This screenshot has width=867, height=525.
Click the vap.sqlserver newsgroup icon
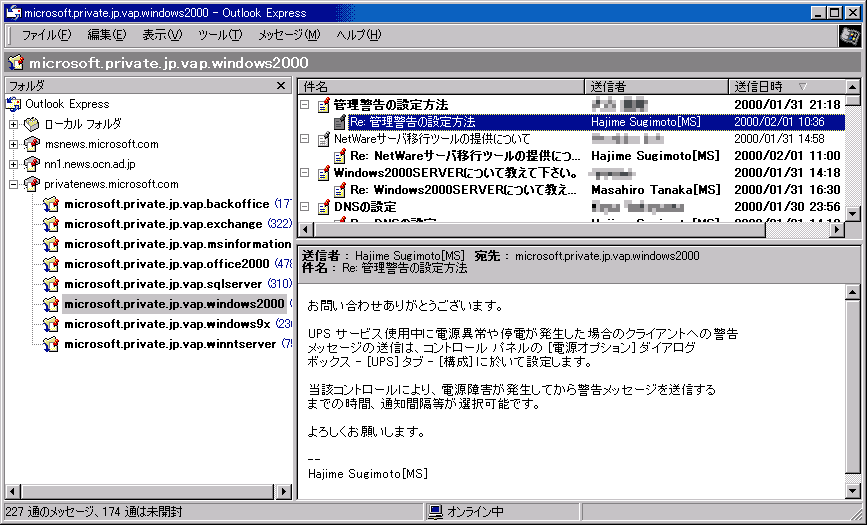click(x=51, y=284)
